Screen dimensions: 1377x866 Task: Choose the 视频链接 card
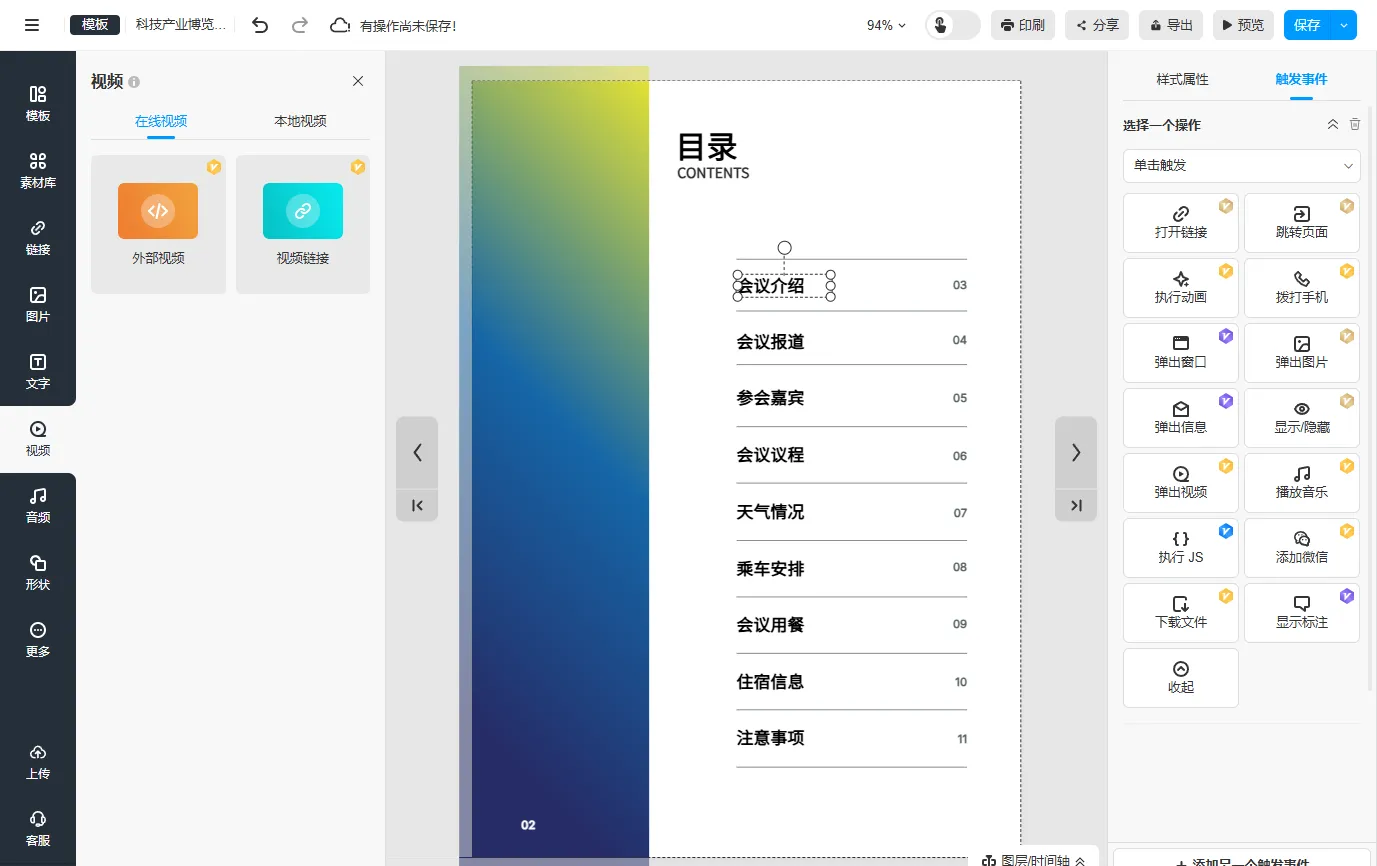pos(303,224)
